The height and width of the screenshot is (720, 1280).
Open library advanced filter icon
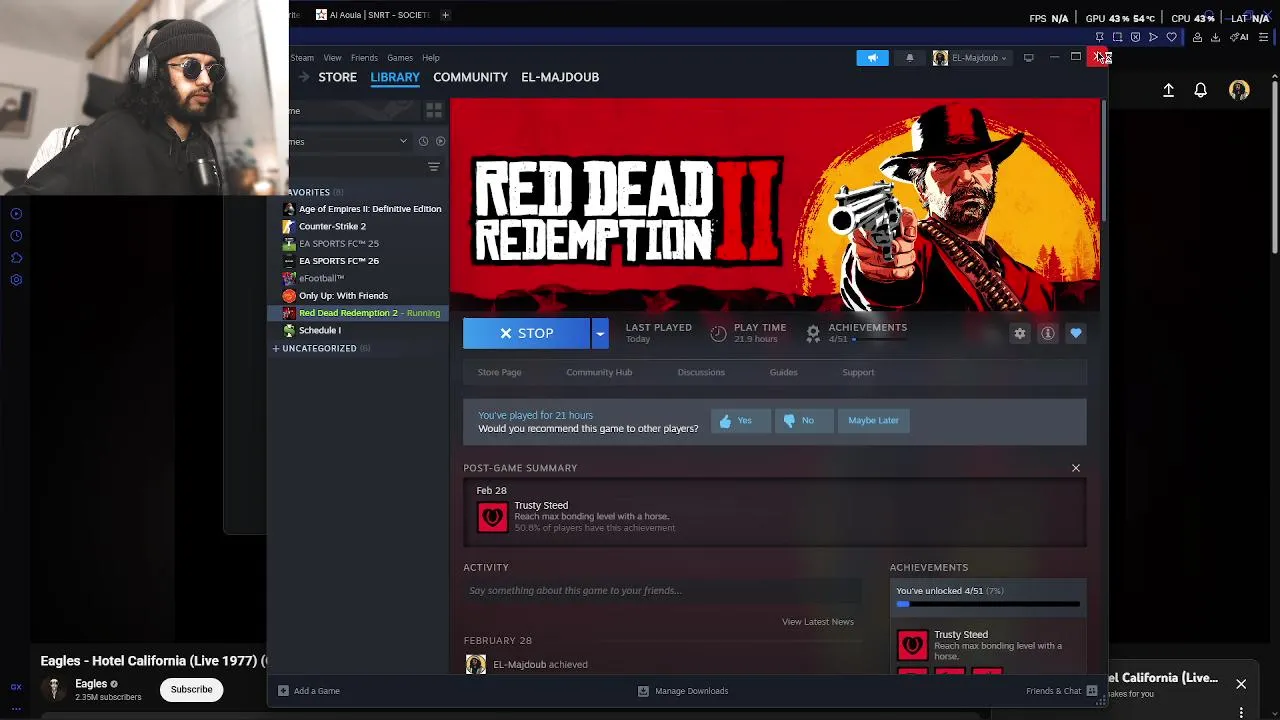click(434, 167)
